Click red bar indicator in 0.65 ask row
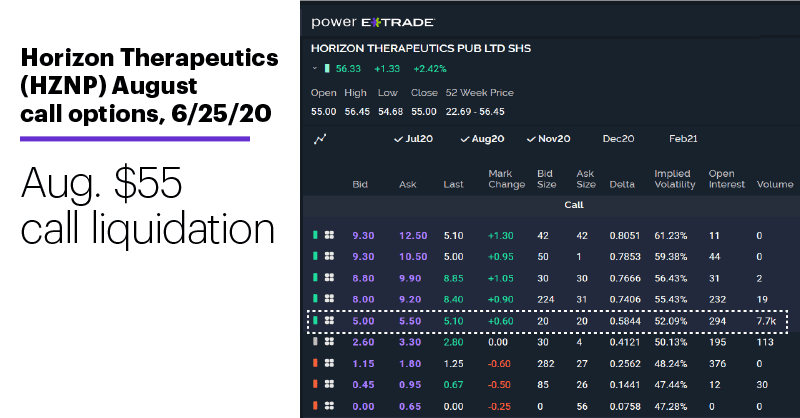The height and width of the screenshot is (418, 800). [315, 406]
